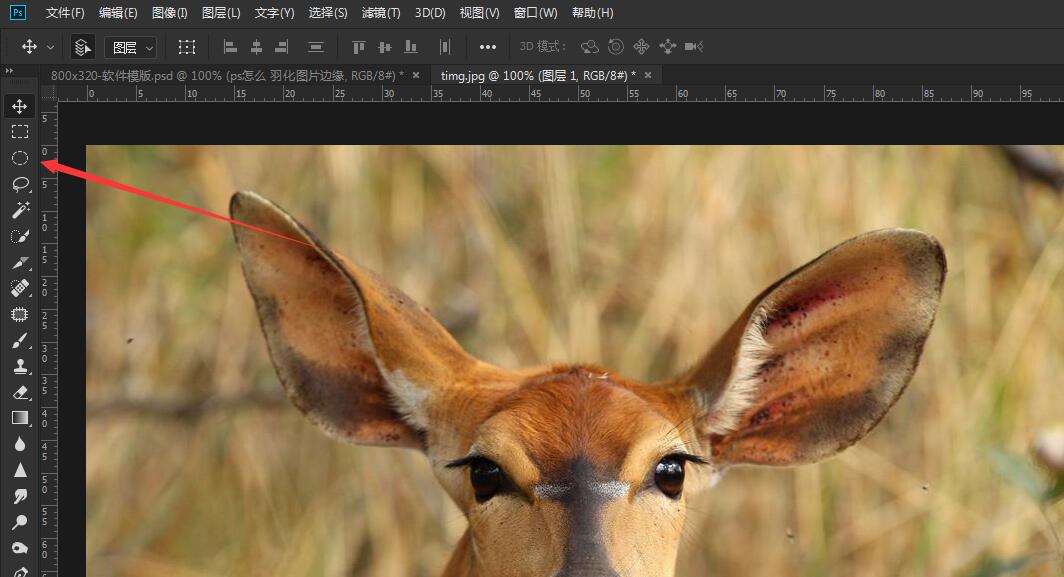1064x577 pixels.
Task: Select the Eraser tool
Action: 20,392
